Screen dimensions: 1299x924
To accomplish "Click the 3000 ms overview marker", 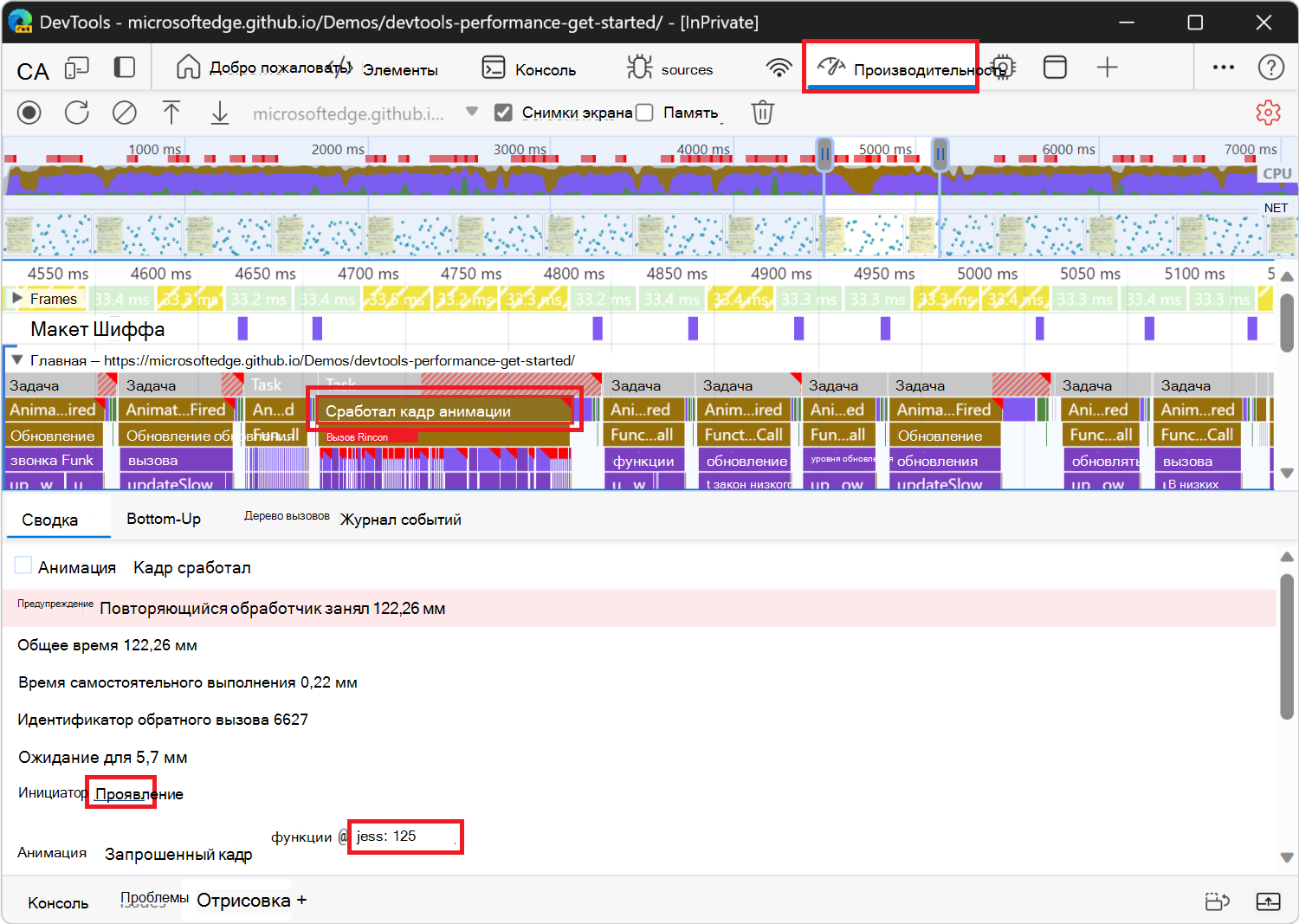I will pyautogui.click(x=520, y=149).
